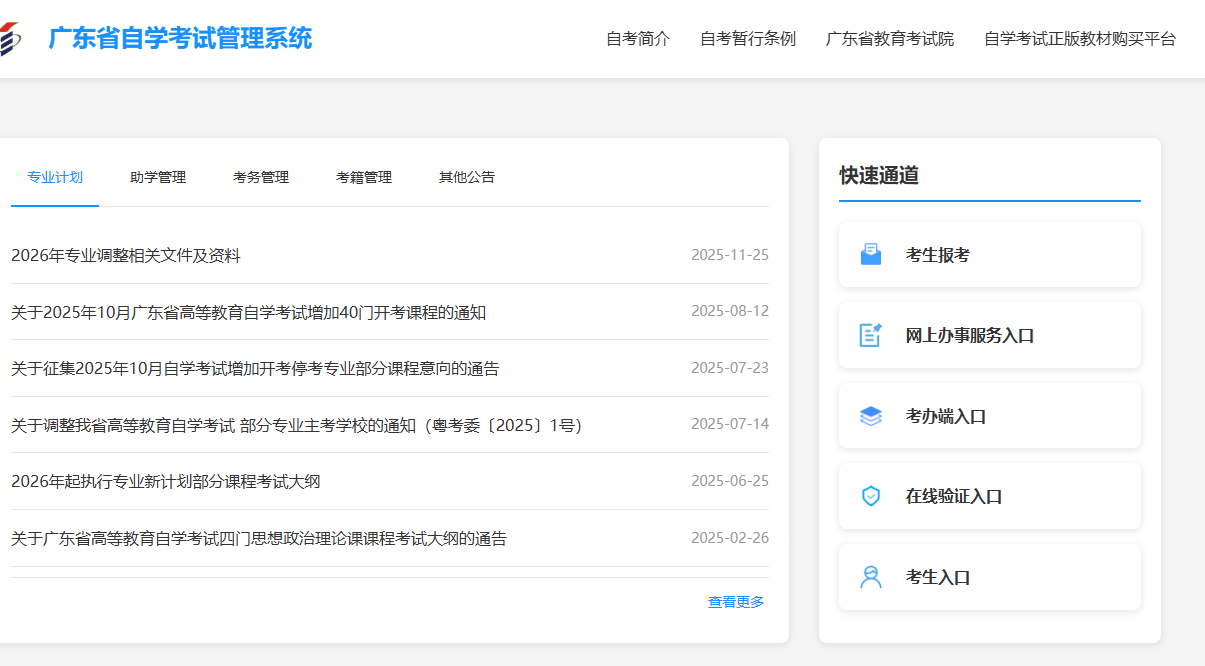The image size is (1205, 666).
Task: Click the 考办端入口 stacked layers icon
Action: pos(870,416)
